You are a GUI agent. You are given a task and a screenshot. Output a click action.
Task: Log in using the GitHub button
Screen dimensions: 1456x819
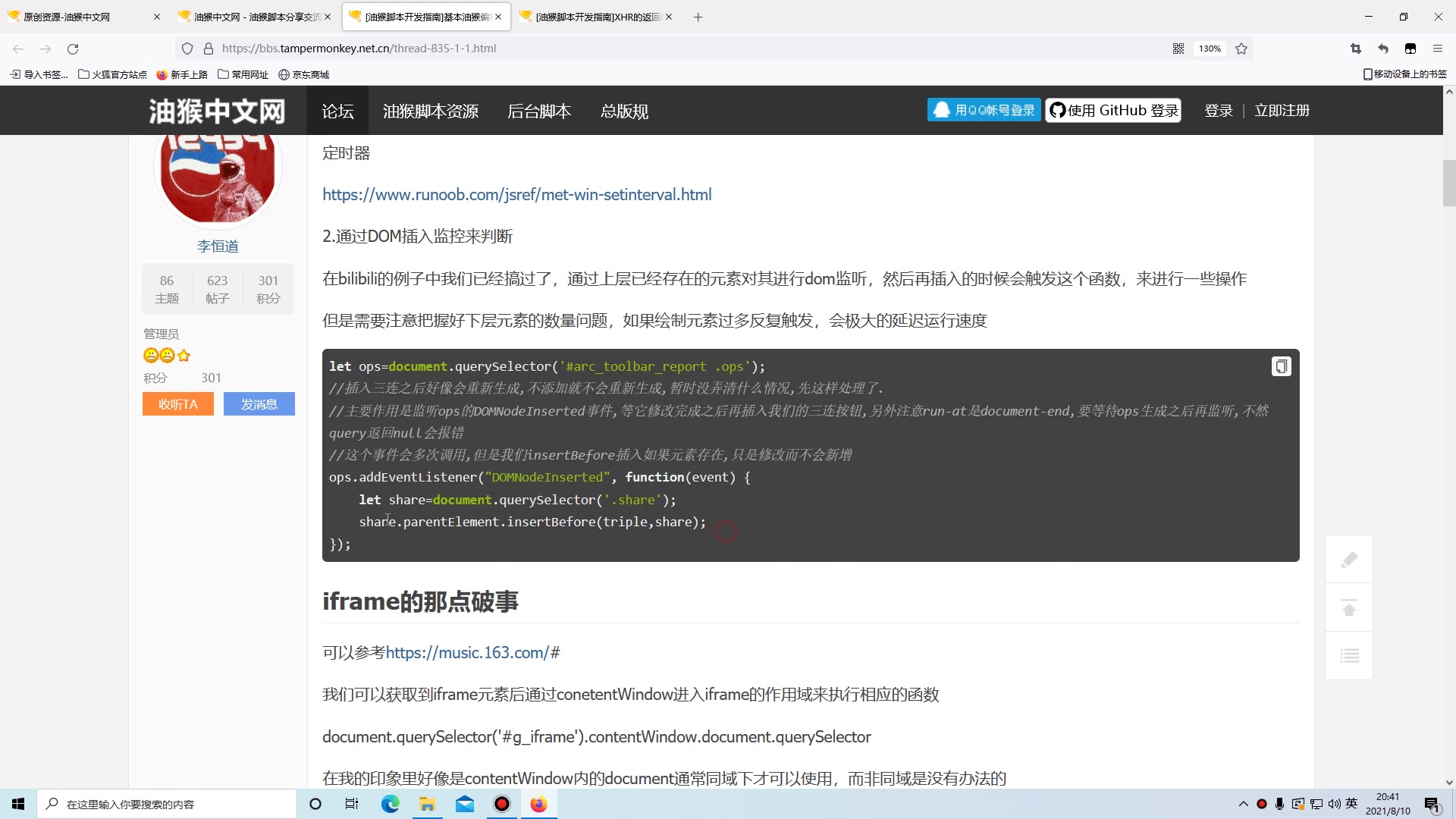tap(1113, 110)
